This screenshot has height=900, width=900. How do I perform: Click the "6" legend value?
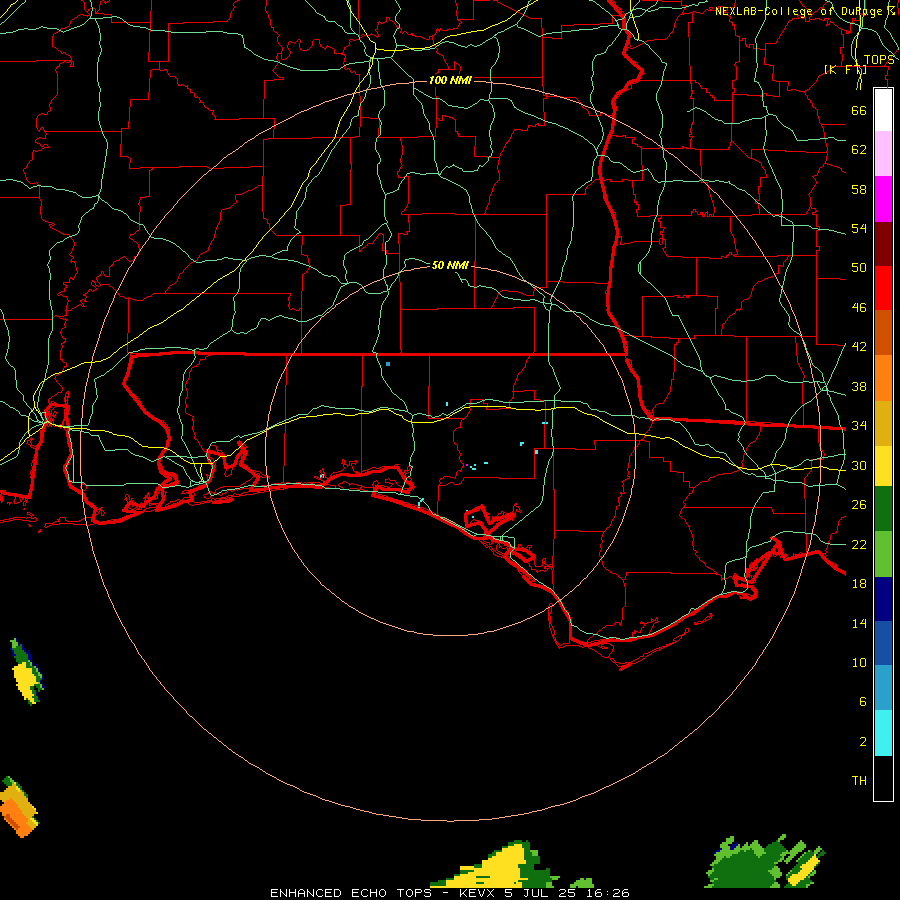pos(863,701)
